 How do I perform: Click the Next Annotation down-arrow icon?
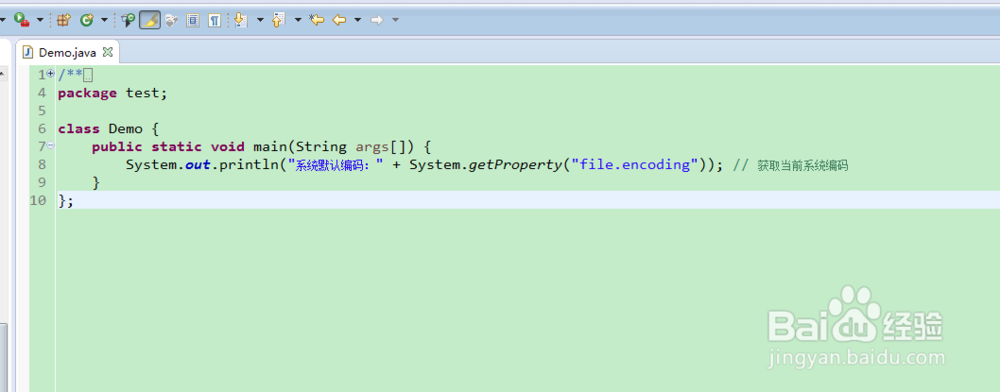point(241,20)
